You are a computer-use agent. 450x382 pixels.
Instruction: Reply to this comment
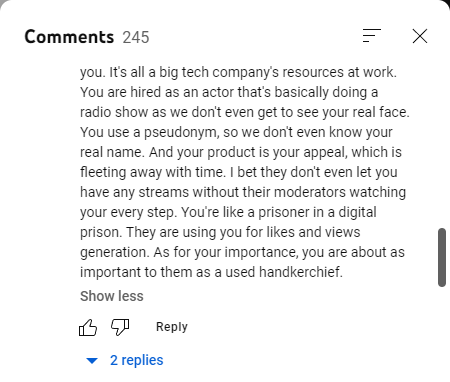(x=172, y=327)
